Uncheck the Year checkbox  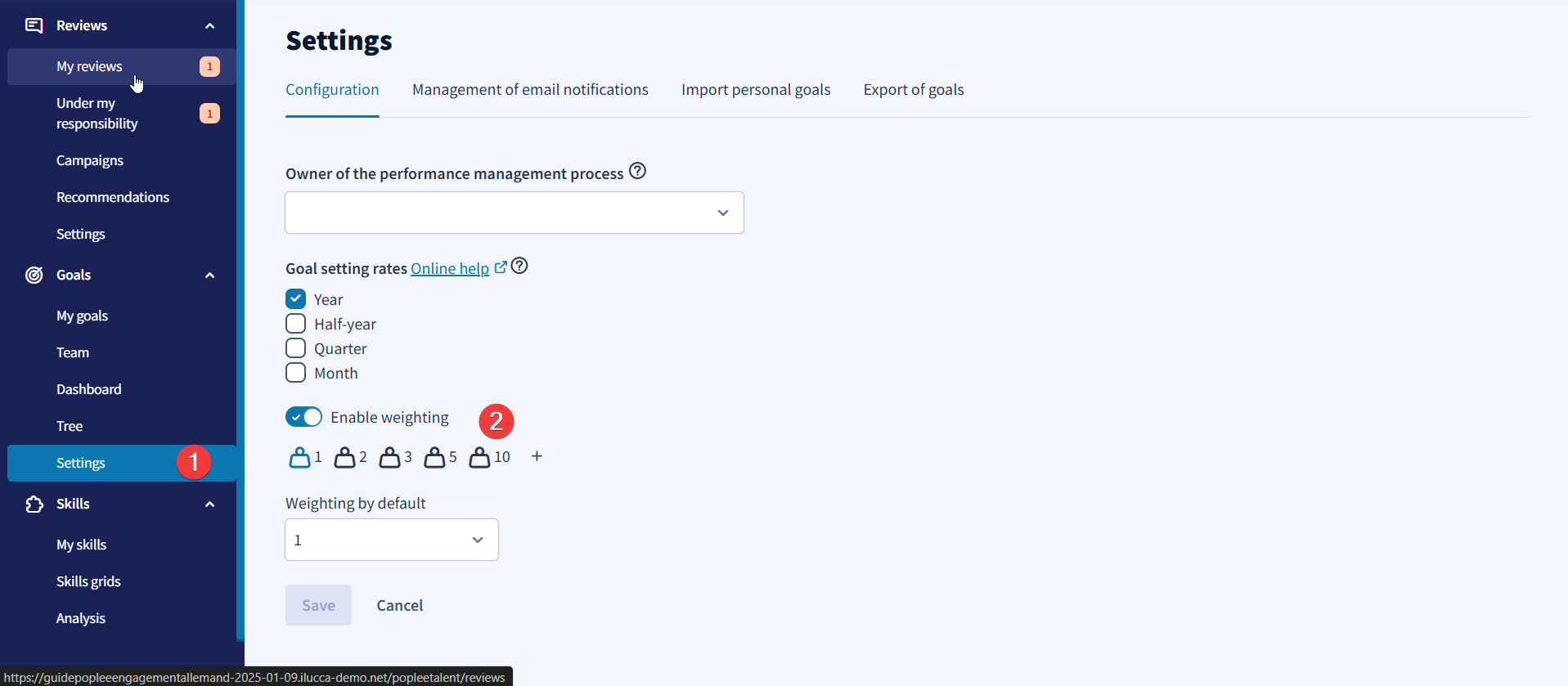[296, 299]
